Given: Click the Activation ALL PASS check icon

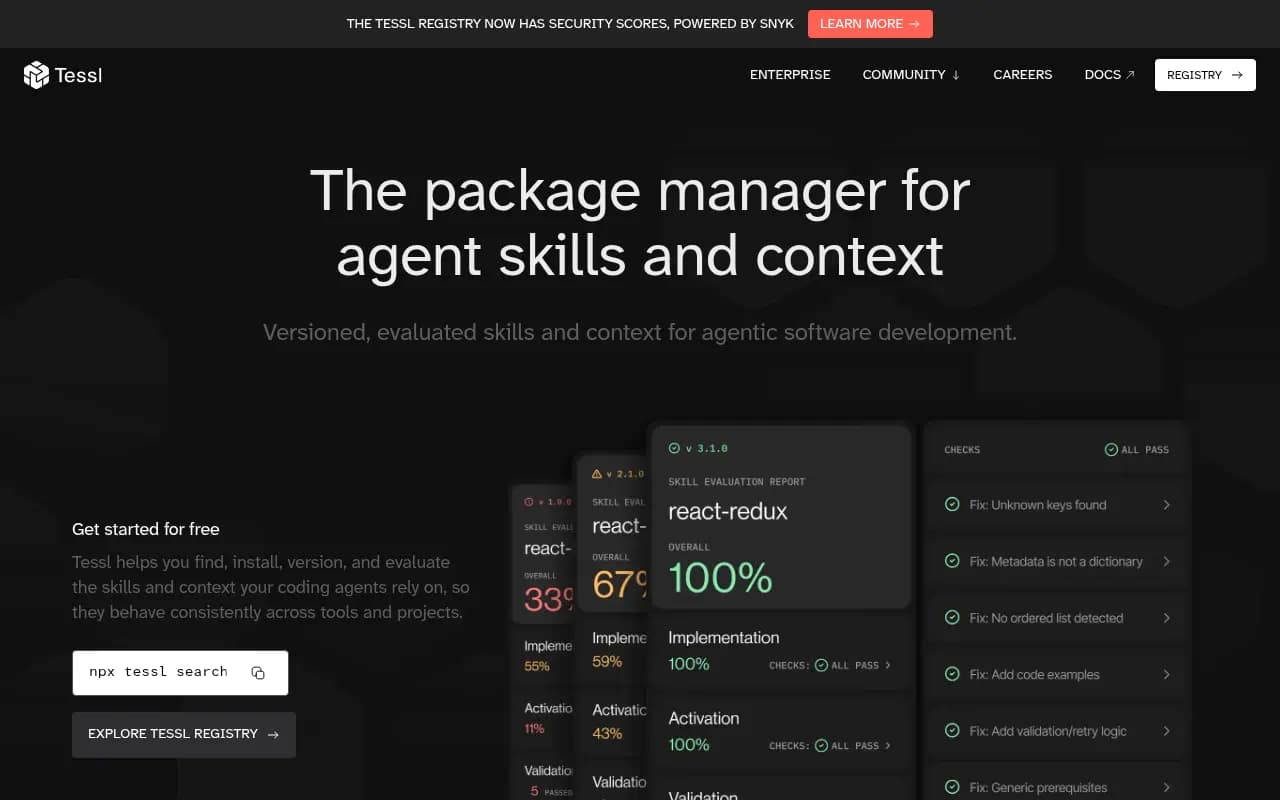Looking at the screenshot, I should [x=821, y=745].
